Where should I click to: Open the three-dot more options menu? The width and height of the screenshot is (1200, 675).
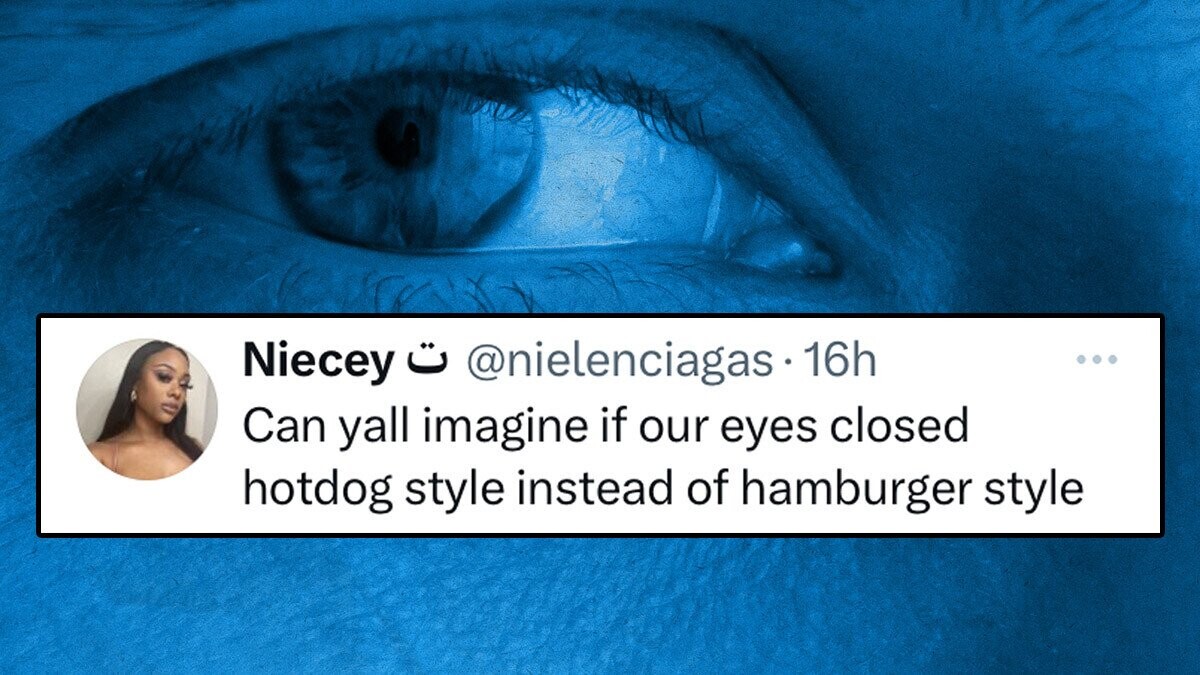click(x=1097, y=360)
